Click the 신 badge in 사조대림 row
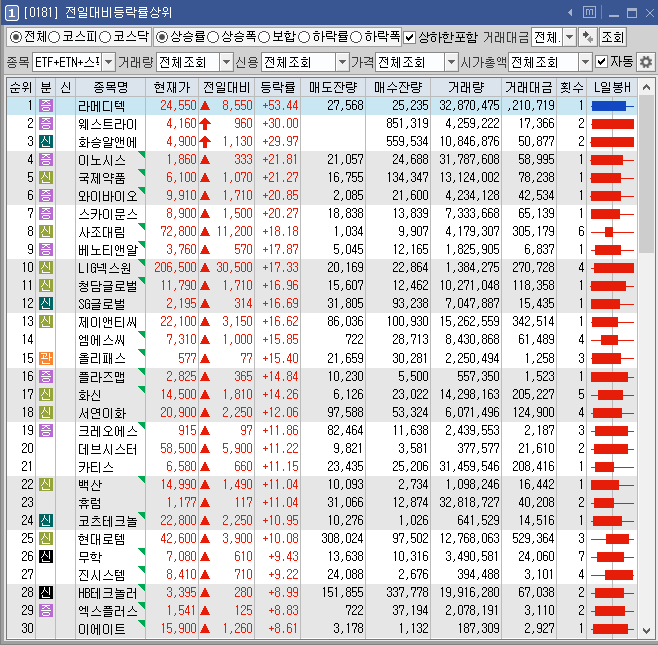This screenshot has width=658, height=645. coord(46,231)
